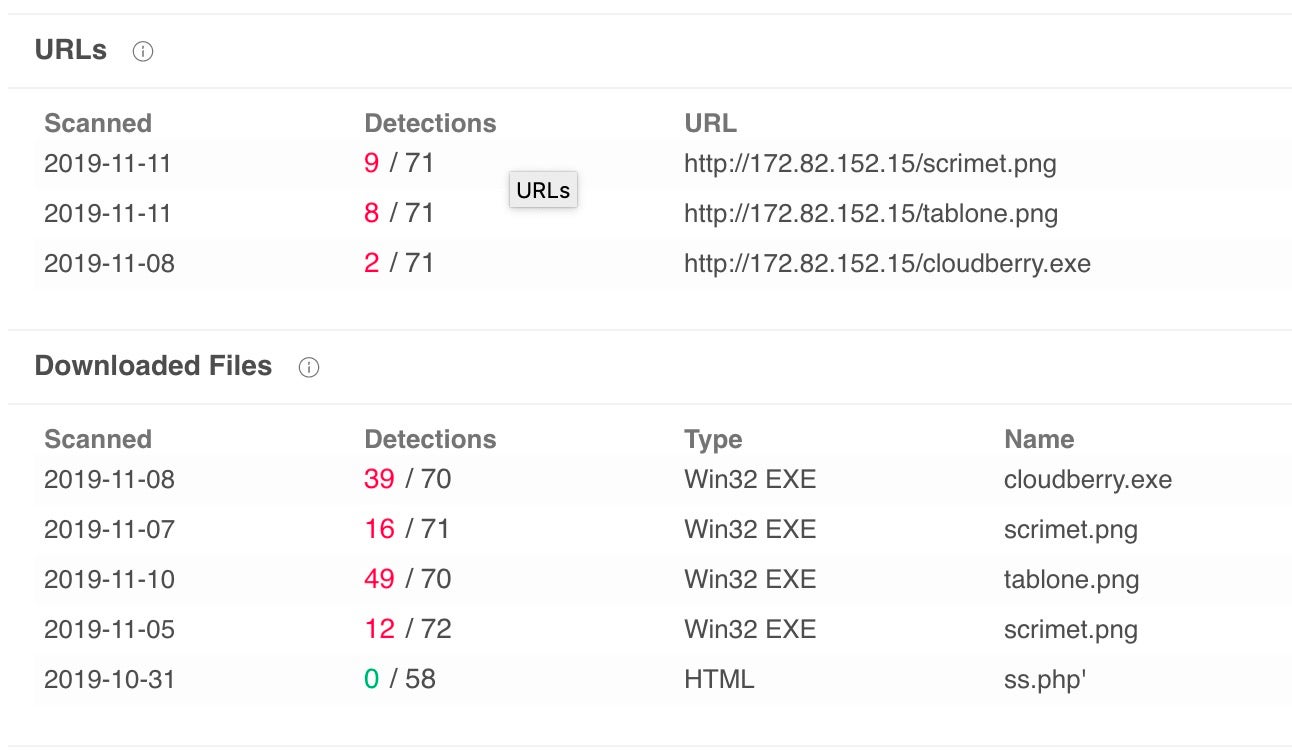Image resolution: width=1292 pixels, height=750 pixels.
Task: Open the tablone.png URL link
Action: pyautogui.click(x=870, y=213)
